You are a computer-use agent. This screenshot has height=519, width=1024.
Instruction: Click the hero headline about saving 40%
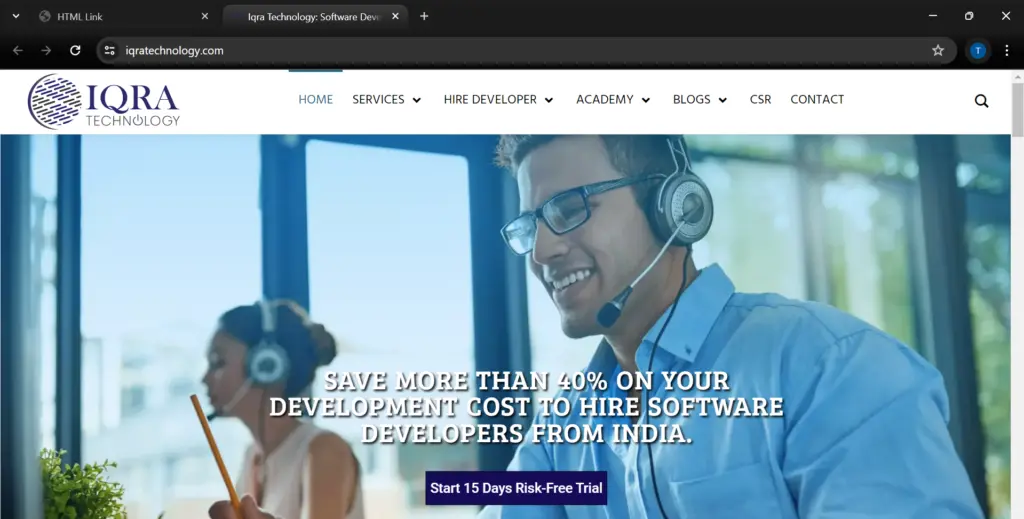pos(526,407)
